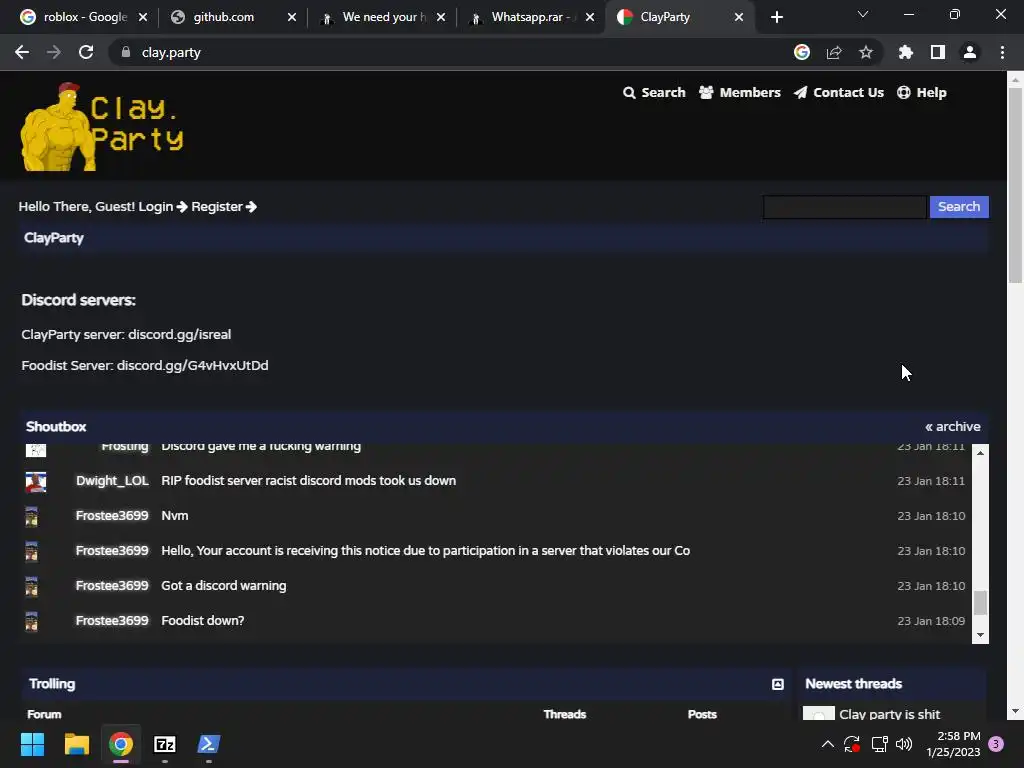The image size is (1024, 768).
Task: Open the Chrome profile menu
Action: point(970,52)
